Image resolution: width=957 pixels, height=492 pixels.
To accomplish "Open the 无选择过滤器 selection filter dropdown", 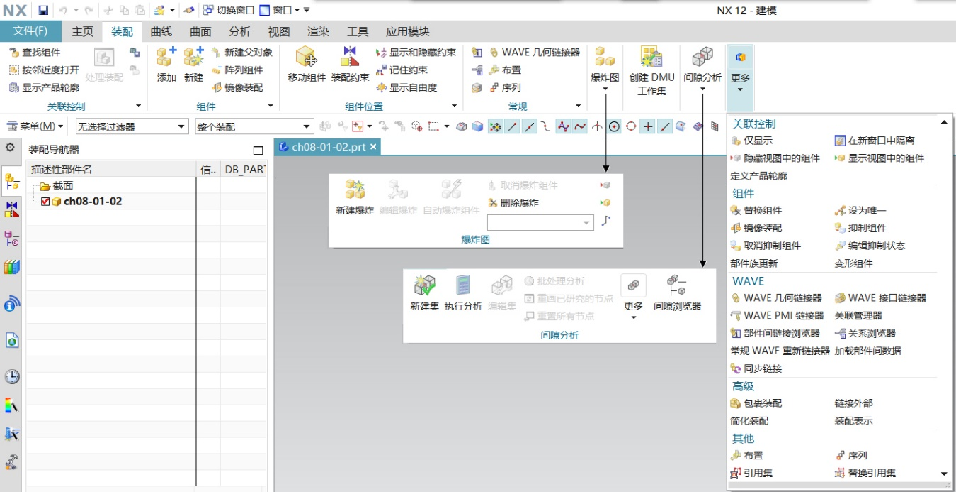I will (x=131, y=127).
